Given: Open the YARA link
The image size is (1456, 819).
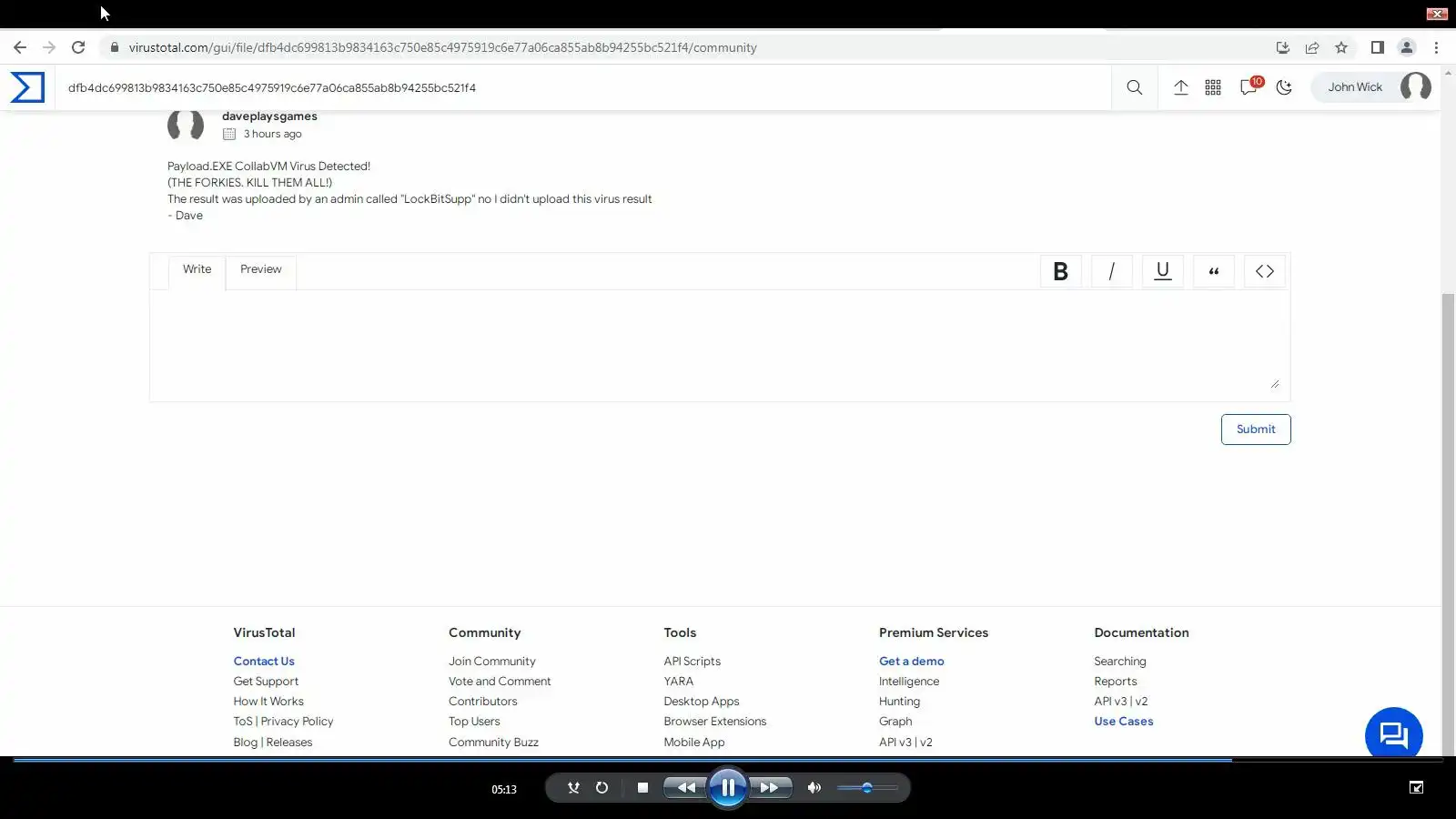Looking at the screenshot, I should (679, 682).
